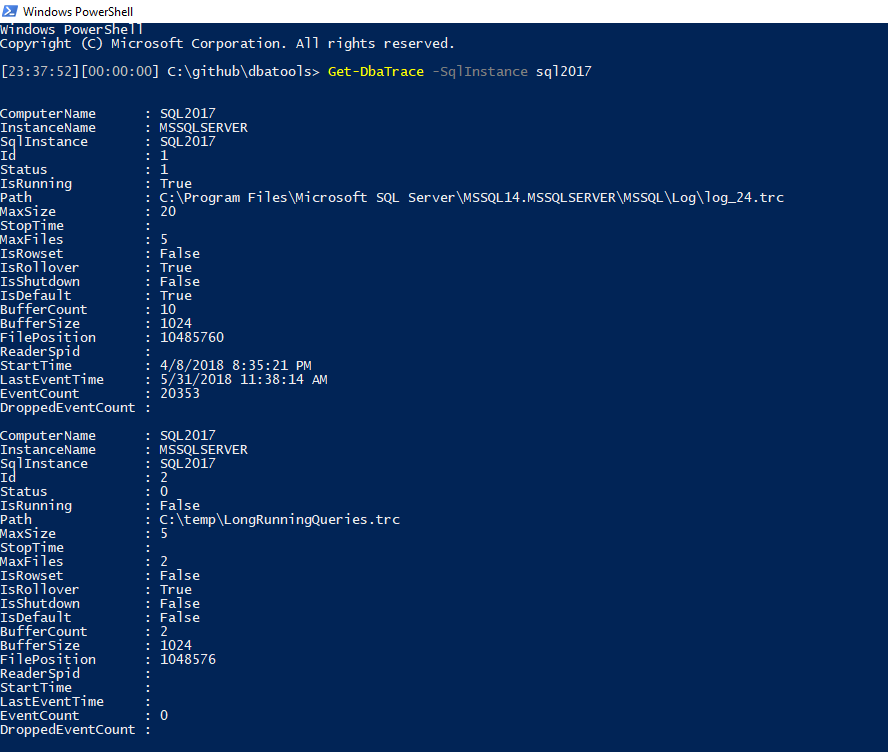Click the PowerShell icon in the title bar
Screen dimensions: 888x752
pos(11,11)
